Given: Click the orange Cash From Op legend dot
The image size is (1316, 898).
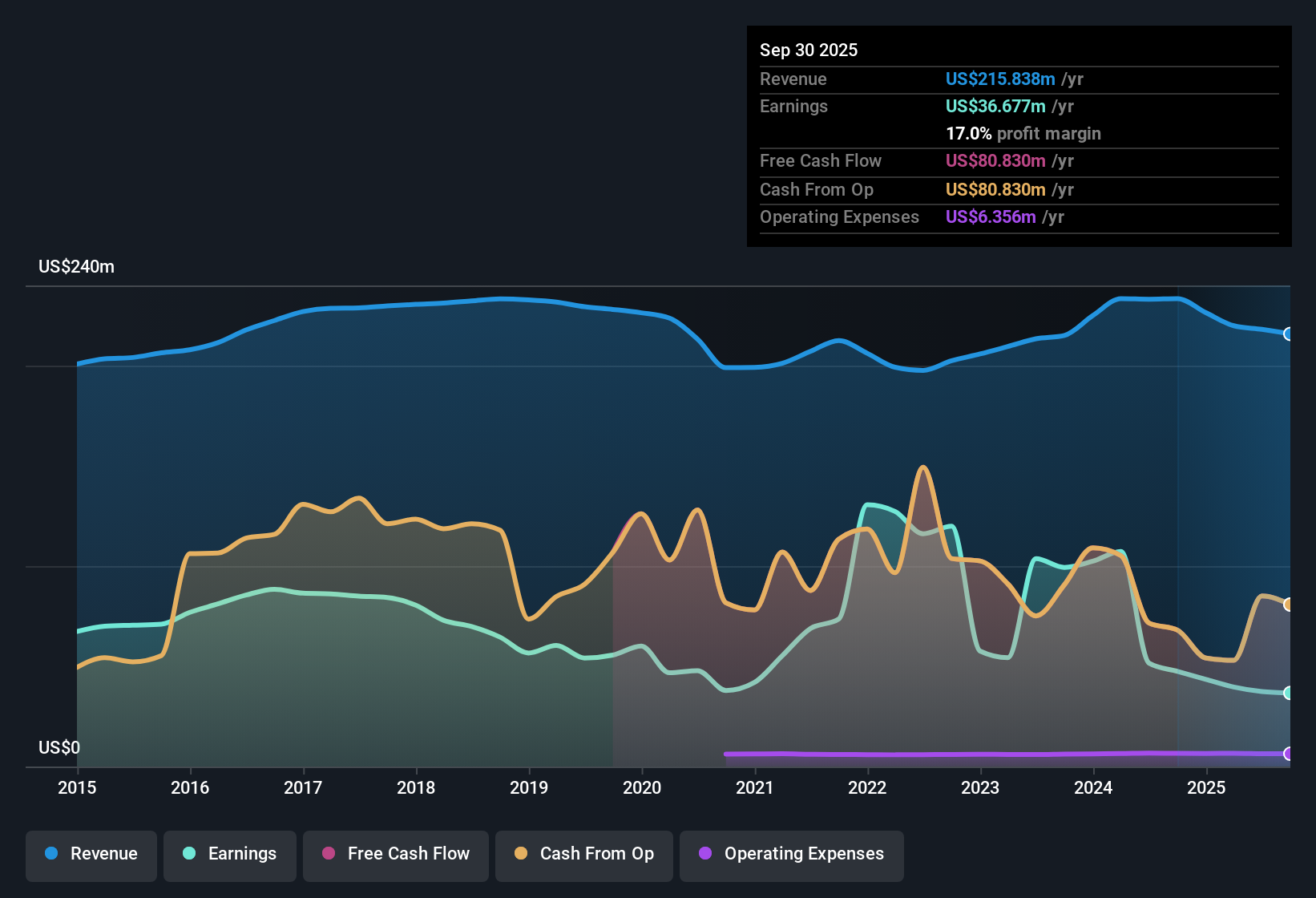Looking at the screenshot, I should [521, 854].
